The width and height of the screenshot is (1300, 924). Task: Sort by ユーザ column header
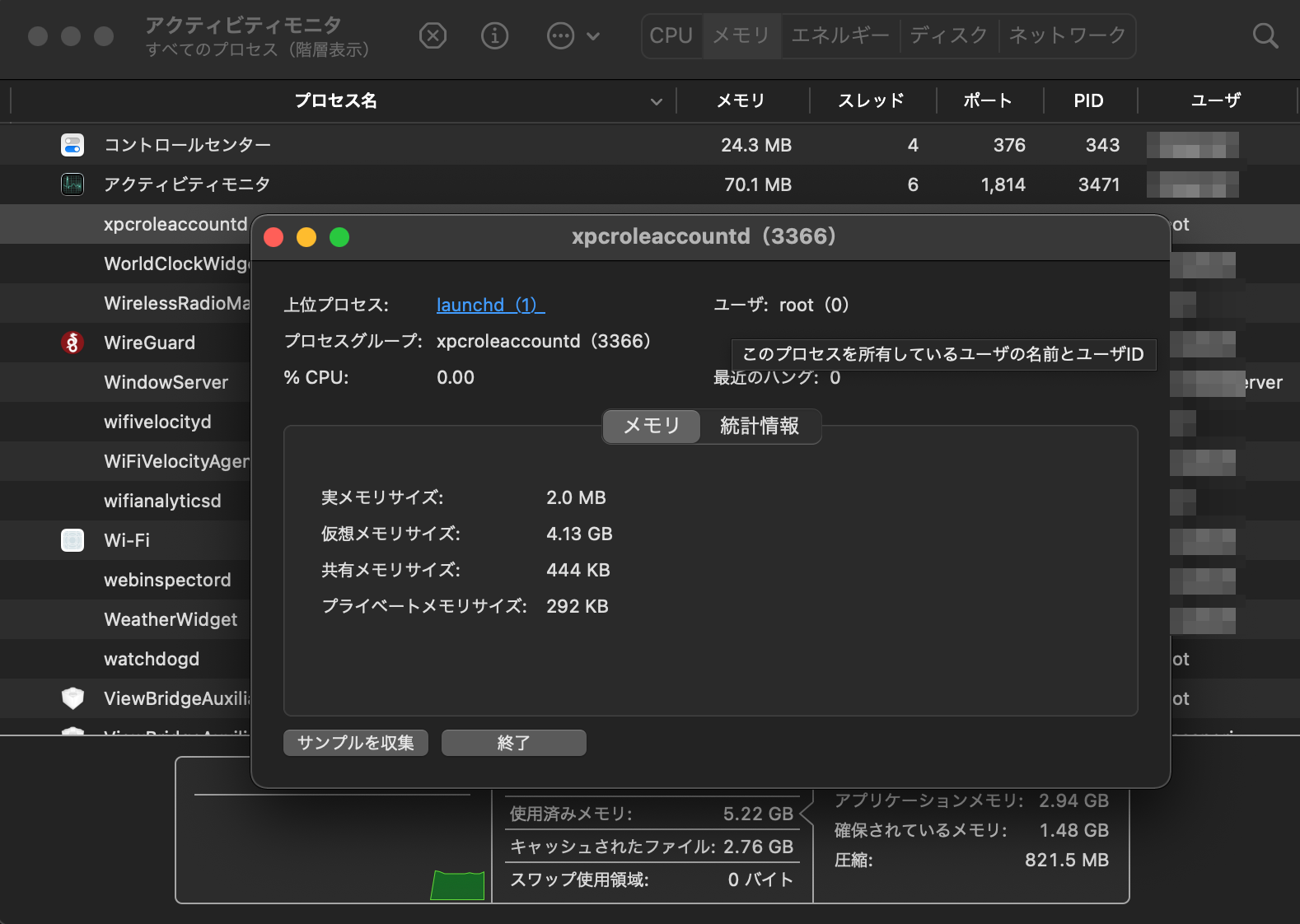(x=1216, y=100)
